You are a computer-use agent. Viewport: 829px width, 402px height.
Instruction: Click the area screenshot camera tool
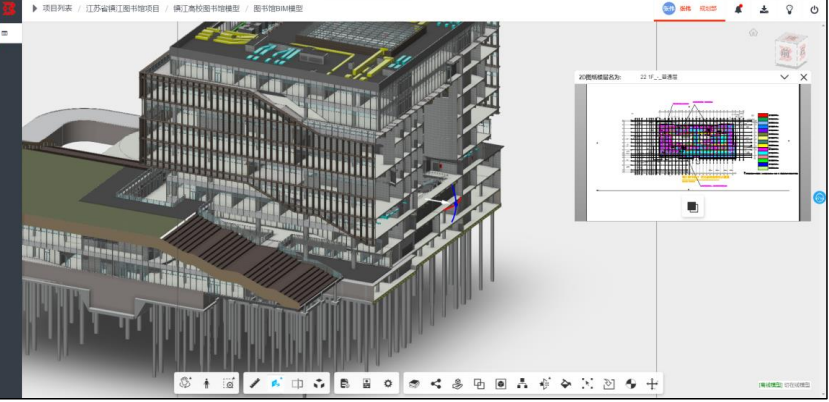(x=228, y=383)
